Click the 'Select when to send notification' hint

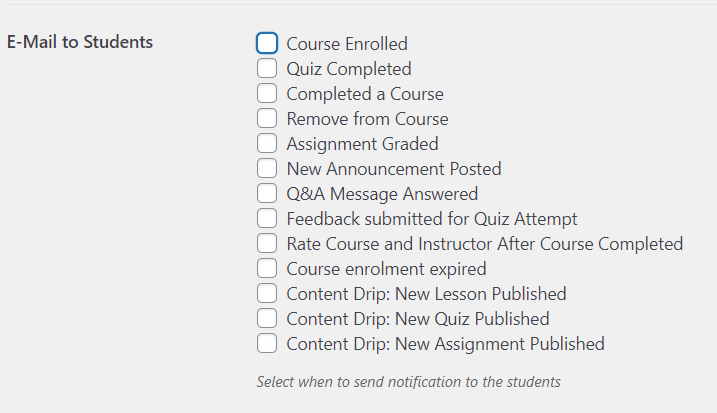coord(408,382)
